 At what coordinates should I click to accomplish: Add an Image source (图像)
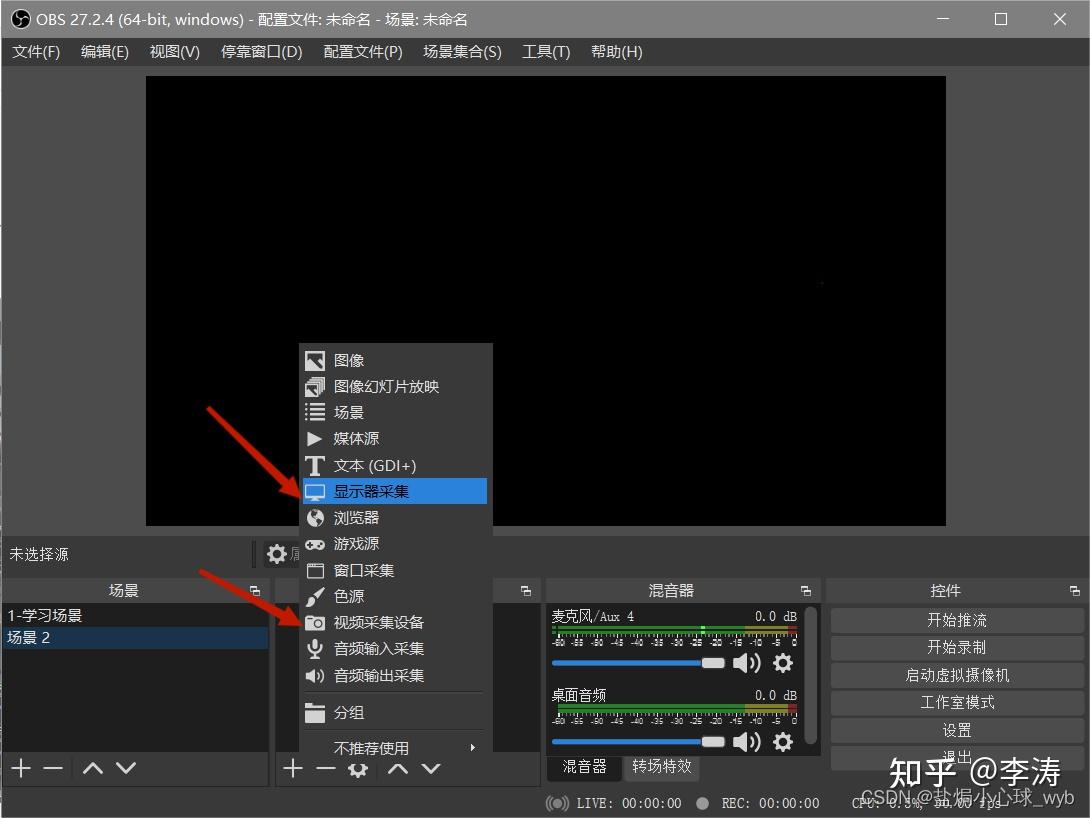pos(395,360)
